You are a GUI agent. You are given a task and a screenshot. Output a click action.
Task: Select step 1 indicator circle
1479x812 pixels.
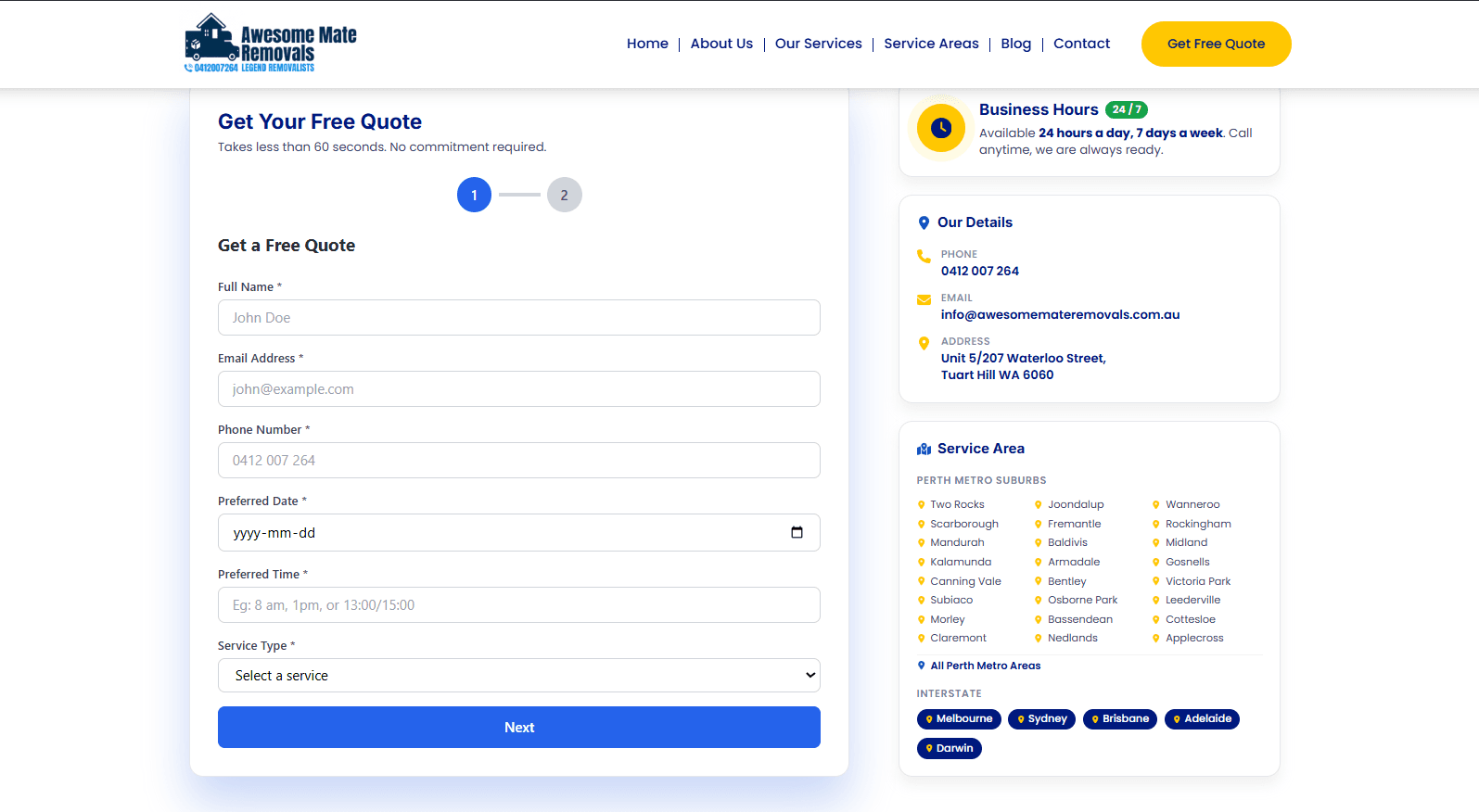pos(474,195)
